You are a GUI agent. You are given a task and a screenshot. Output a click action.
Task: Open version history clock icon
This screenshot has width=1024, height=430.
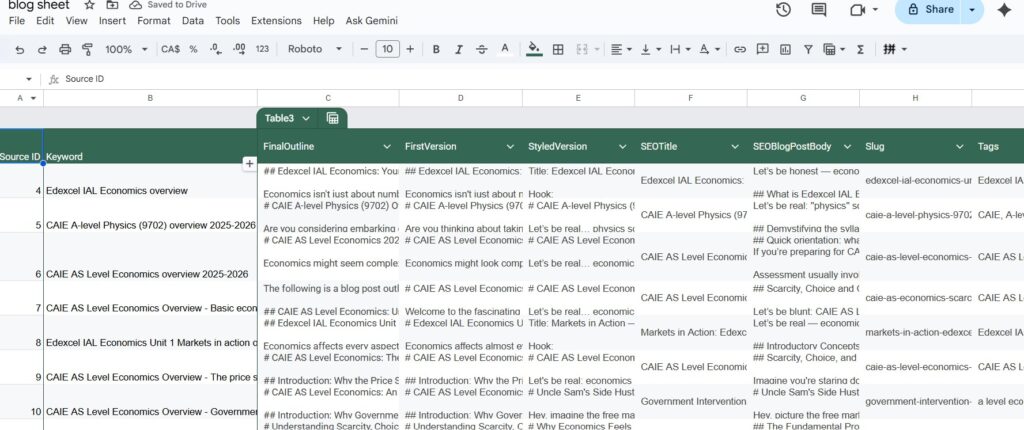[x=783, y=10]
